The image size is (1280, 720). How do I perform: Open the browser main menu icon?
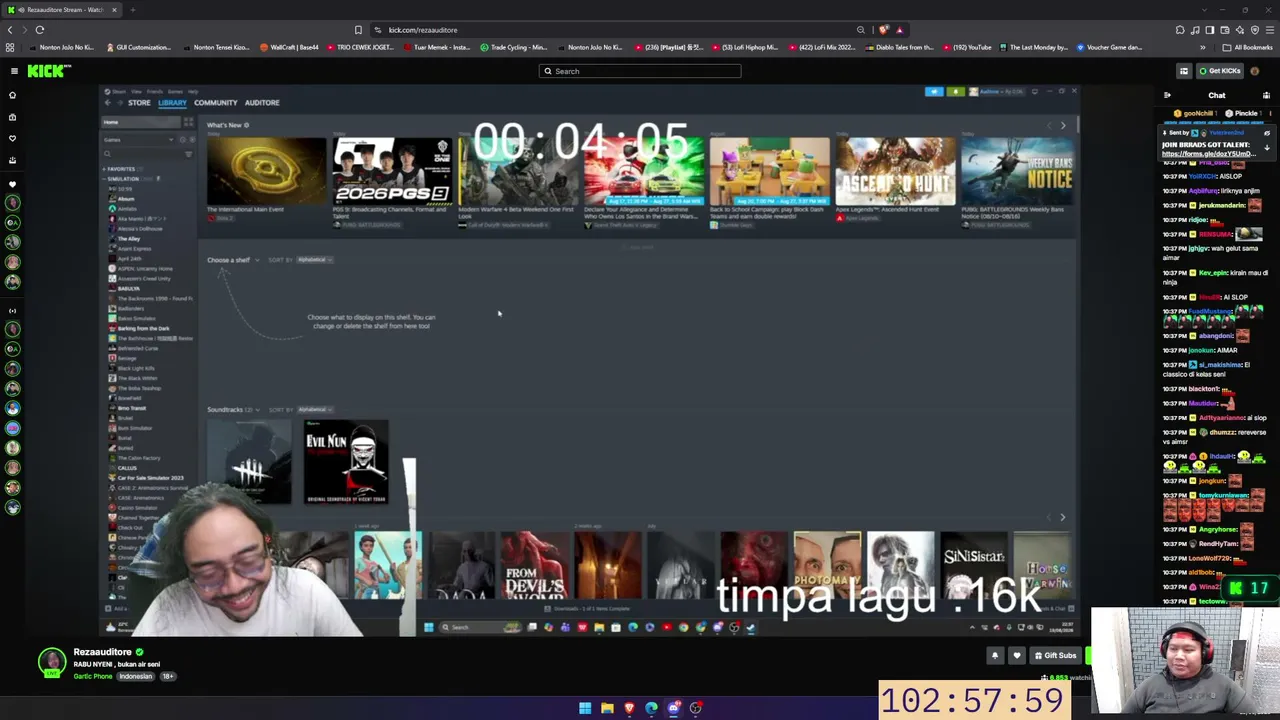tap(1270, 30)
